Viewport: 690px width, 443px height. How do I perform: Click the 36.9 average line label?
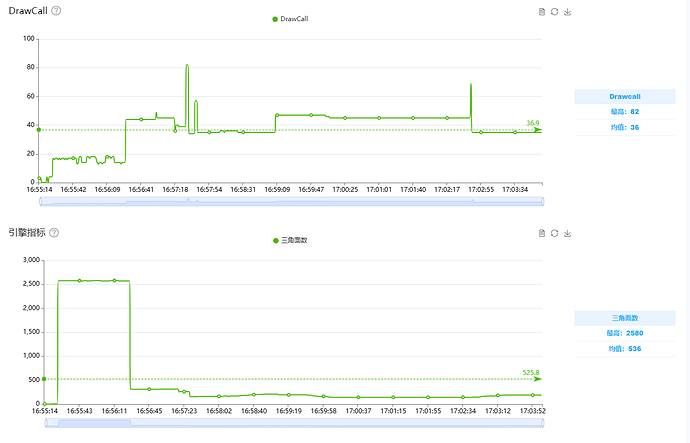click(x=532, y=123)
